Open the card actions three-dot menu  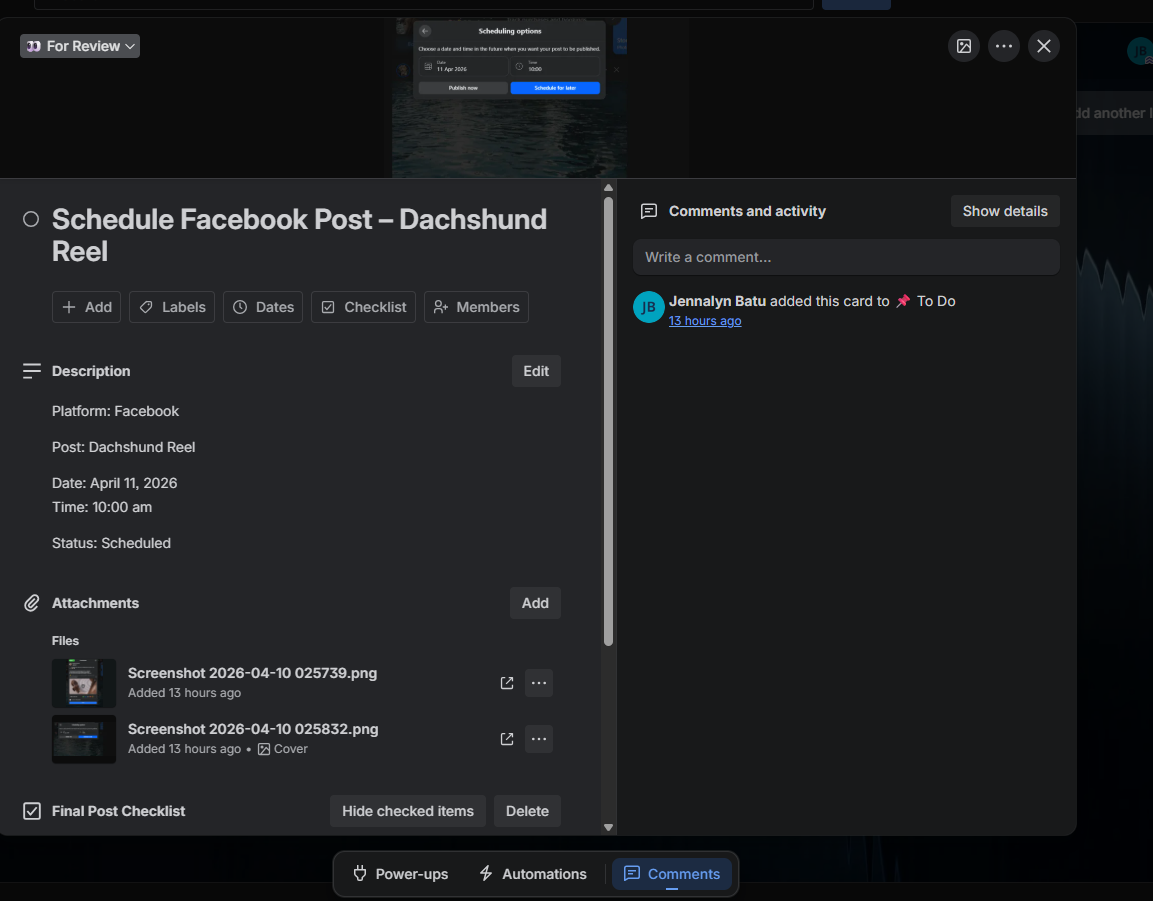pyautogui.click(x=1003, y=46)
